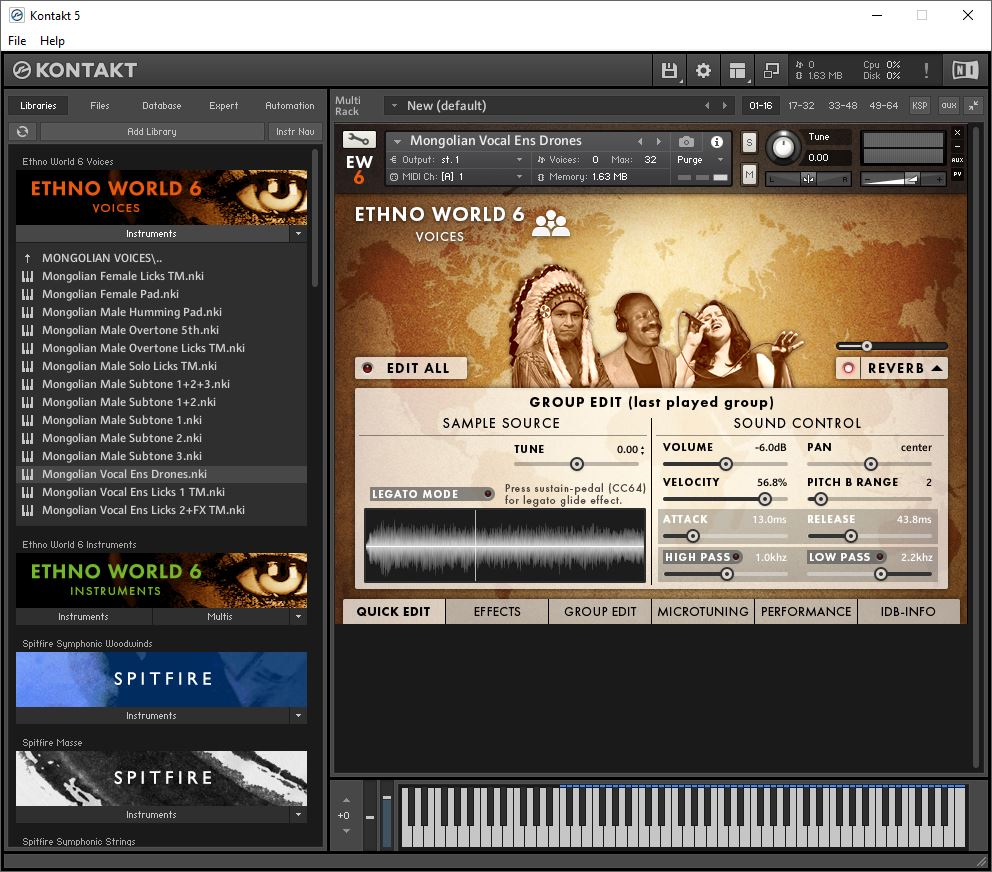
Task: Click the previous instrument arrow
Action: [x=640, y=141]
